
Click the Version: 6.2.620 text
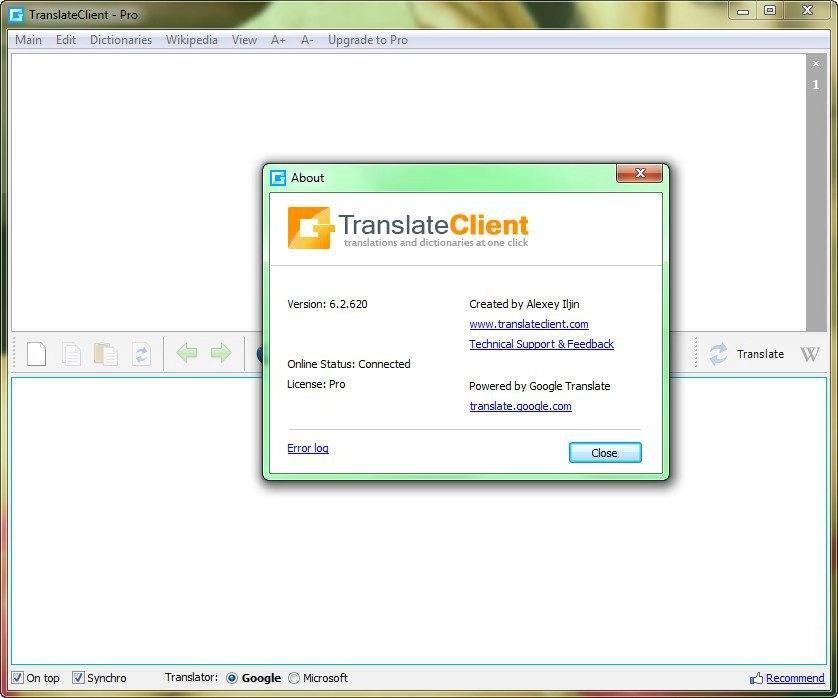tap(327, 304)
